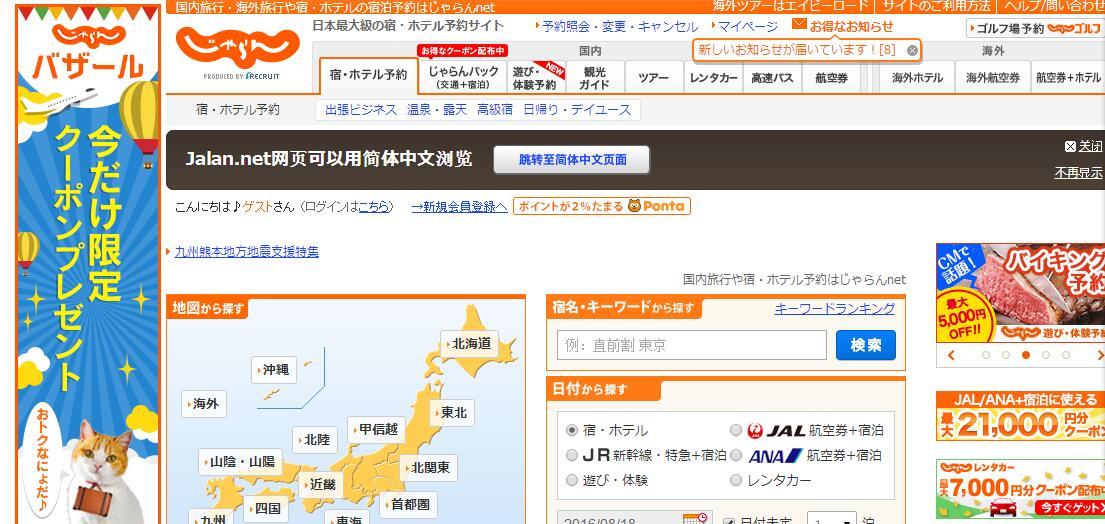Select the fourth carousel dot indicator
Screen dimensions: 1105x524
[1046, 355]
